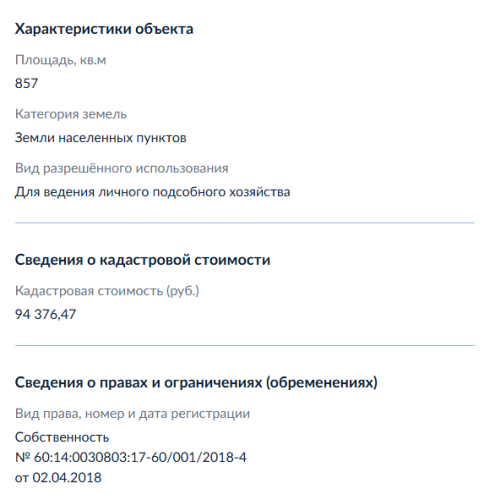
Task: Click the "Характеристики объекта" heading
Action: [x=104, y=29]
